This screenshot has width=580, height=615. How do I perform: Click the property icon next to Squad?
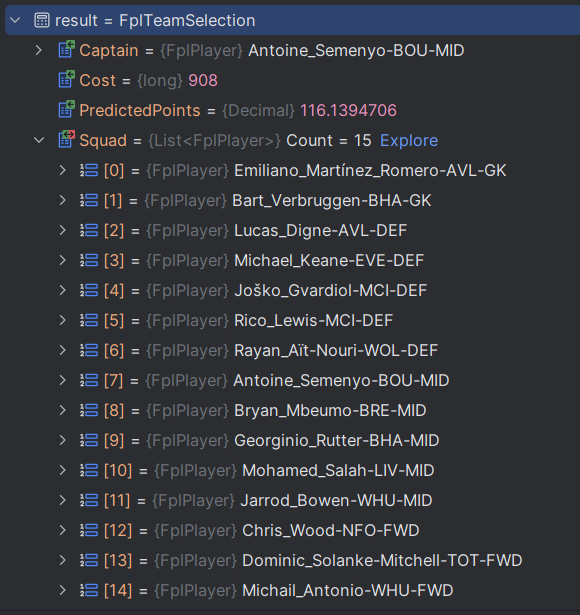click(66, 139)
